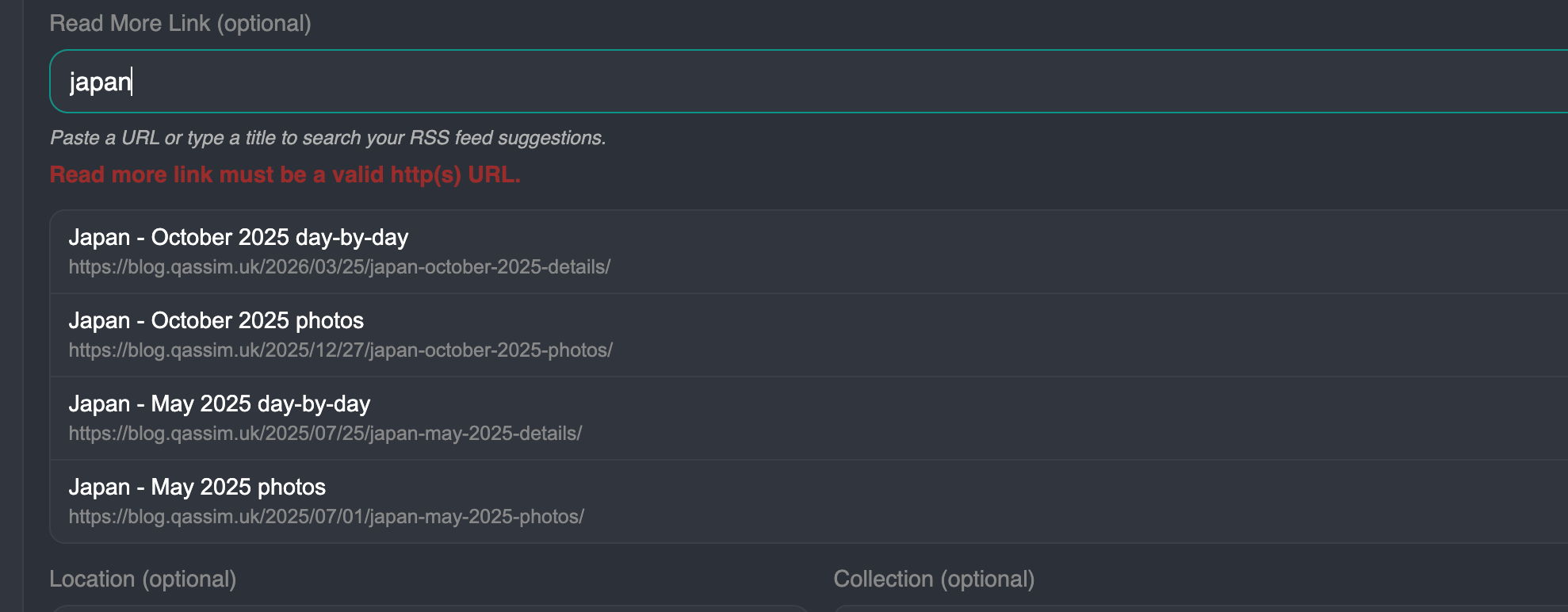The width and height of the screenshot is (1568, 612).
Task: Click the typed "japan" text in the field
Action: pos(100,82)
